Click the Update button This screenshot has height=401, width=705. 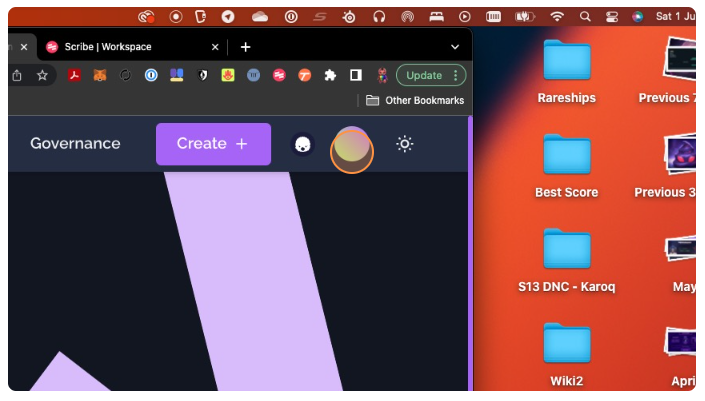point(424,75)
